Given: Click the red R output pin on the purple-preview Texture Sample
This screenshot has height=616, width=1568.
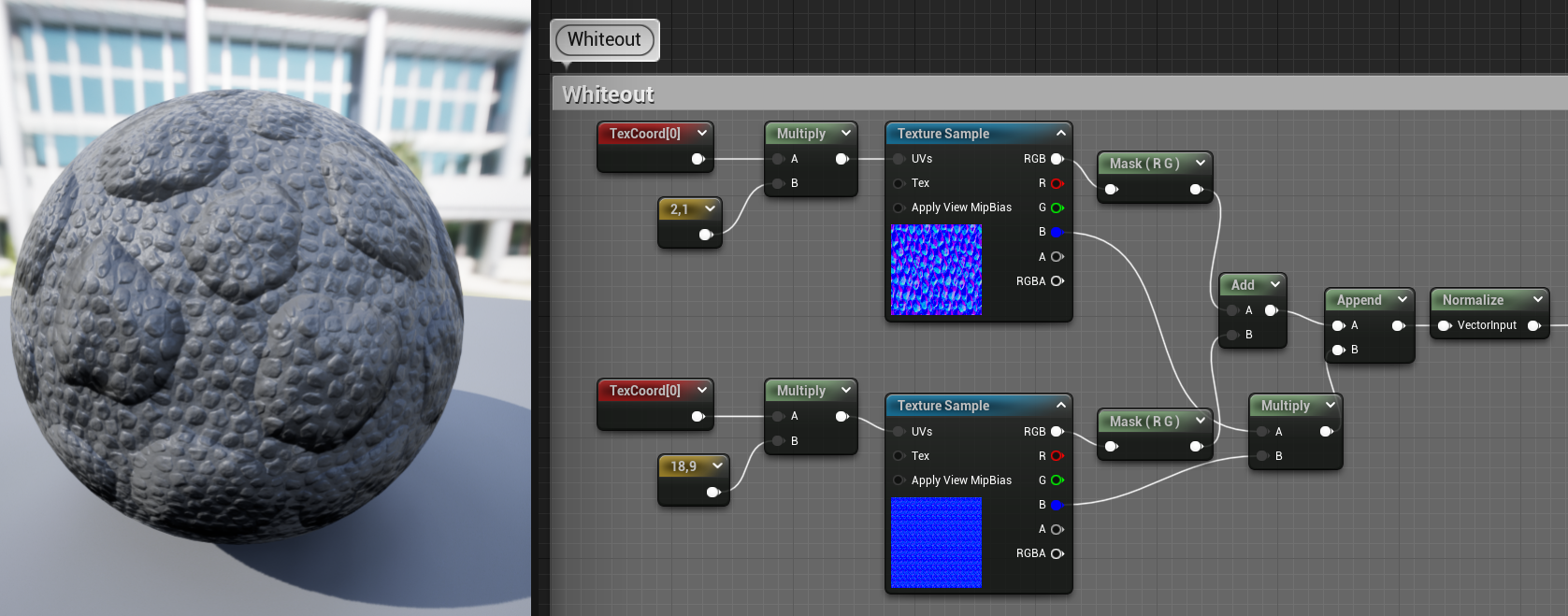Looking at the screenshot, I should 1057,183.
